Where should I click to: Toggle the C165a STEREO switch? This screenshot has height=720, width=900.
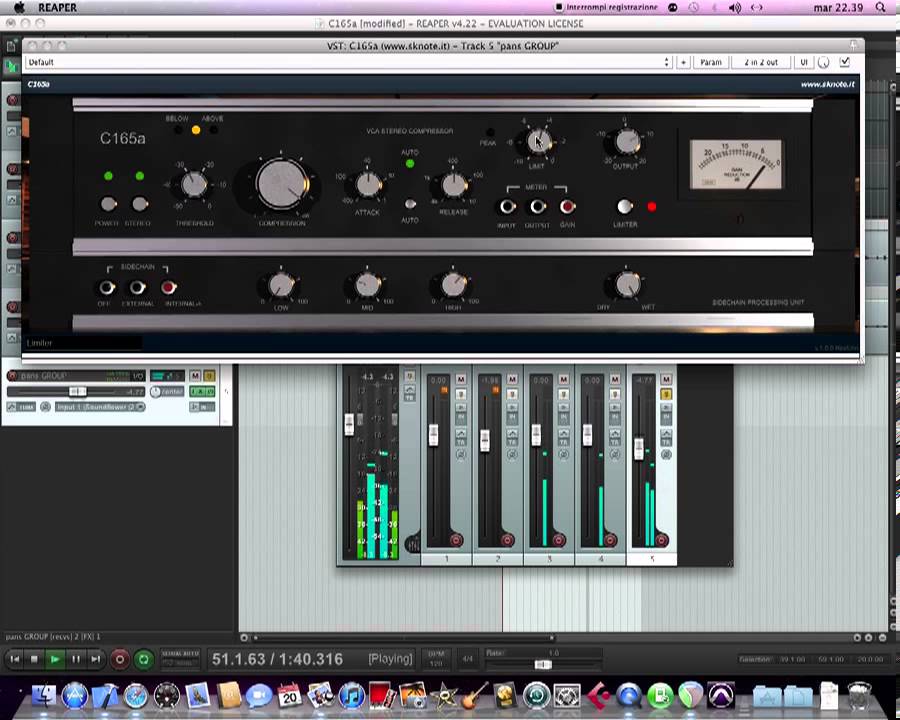click(139, 204)
